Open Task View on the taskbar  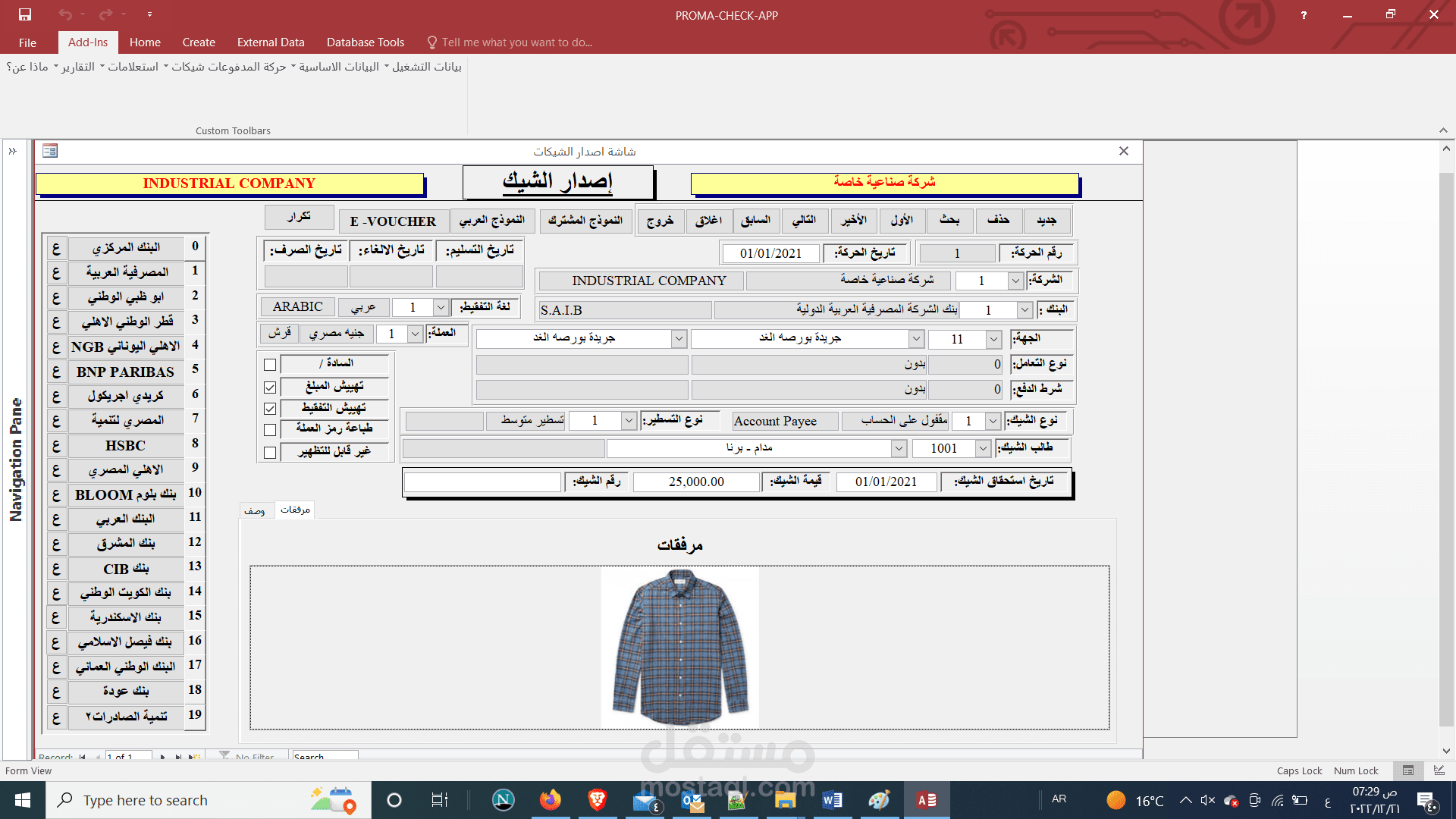coord(439,800)
